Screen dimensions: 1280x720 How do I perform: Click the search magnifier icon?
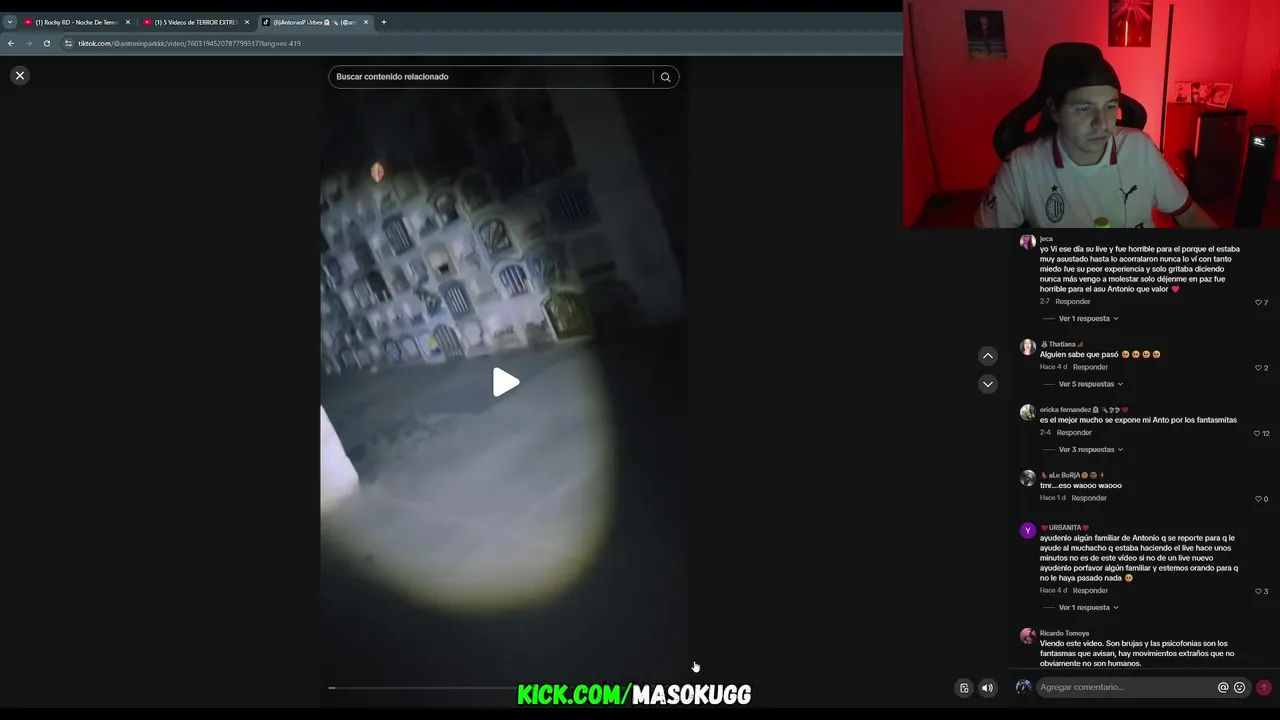click(x=665, y=77)
